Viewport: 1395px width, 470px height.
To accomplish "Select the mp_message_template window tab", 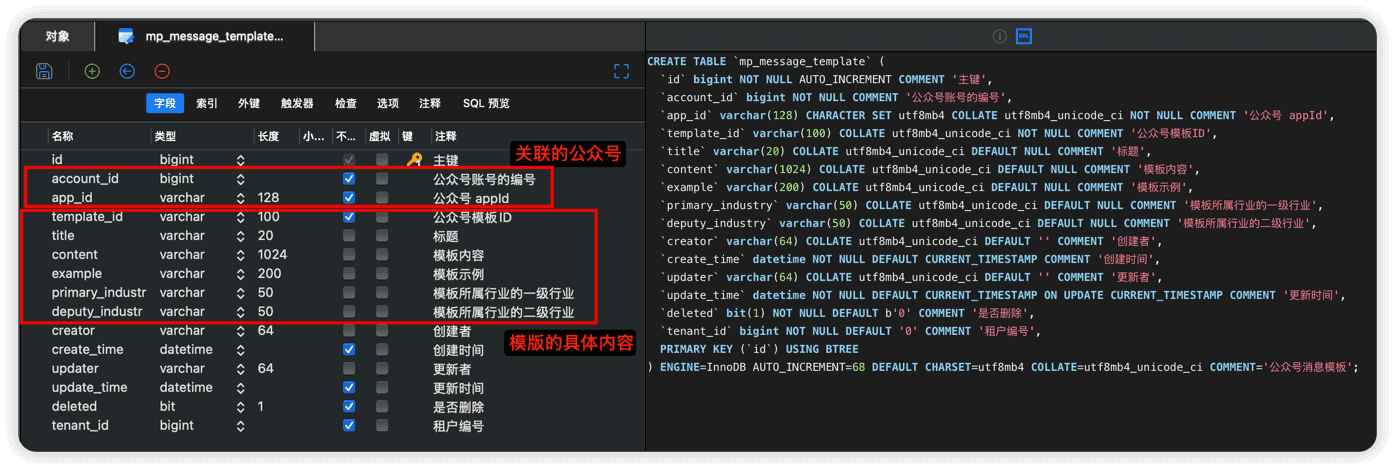I will click(x=205, y=36).
